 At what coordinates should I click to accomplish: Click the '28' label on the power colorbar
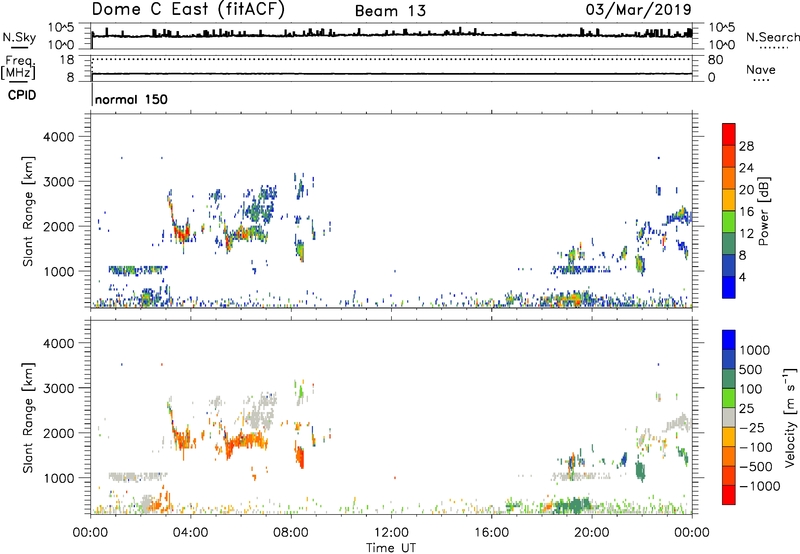pos(746,146)
